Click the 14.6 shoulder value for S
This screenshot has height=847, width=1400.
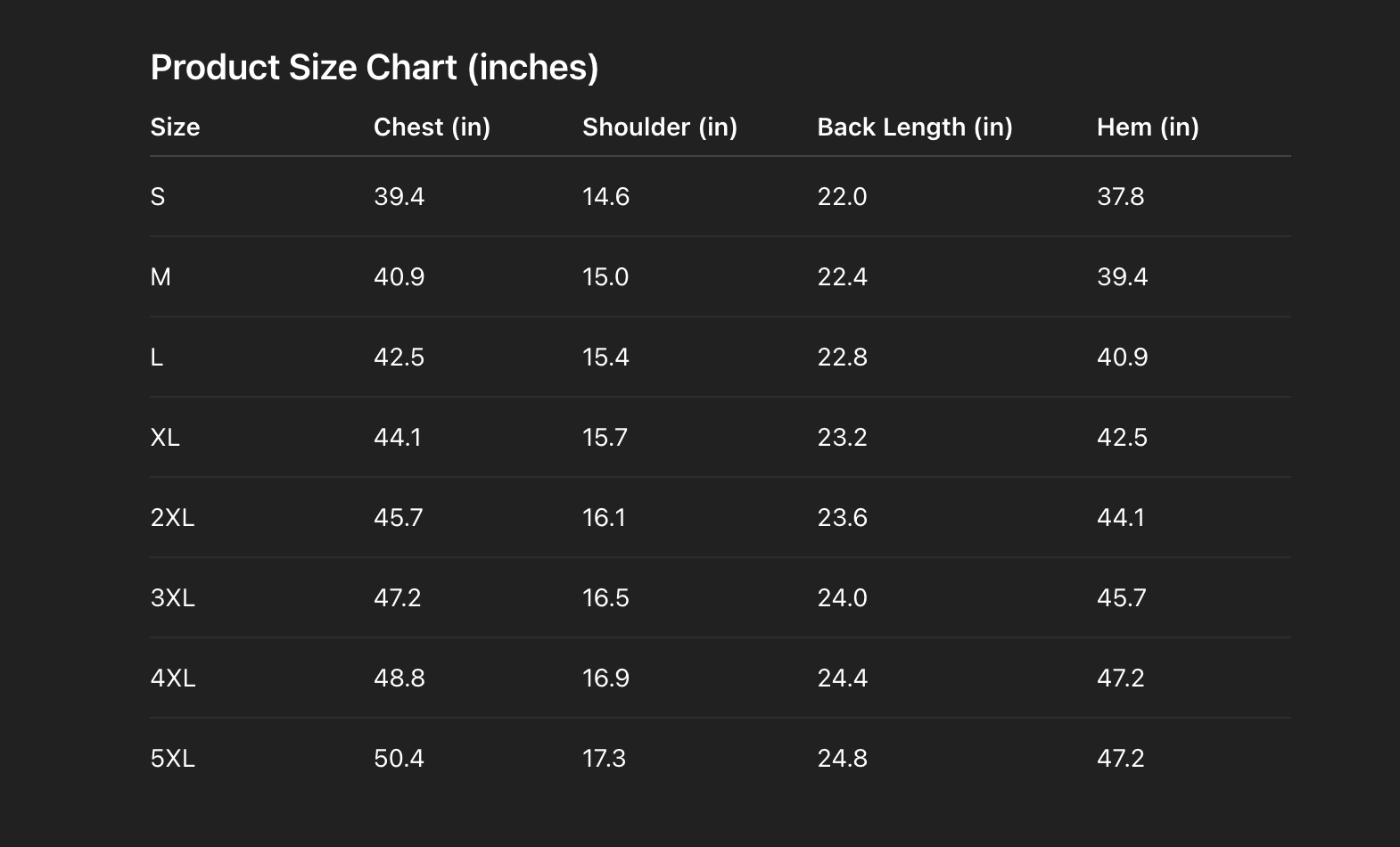tap(605, 197)
